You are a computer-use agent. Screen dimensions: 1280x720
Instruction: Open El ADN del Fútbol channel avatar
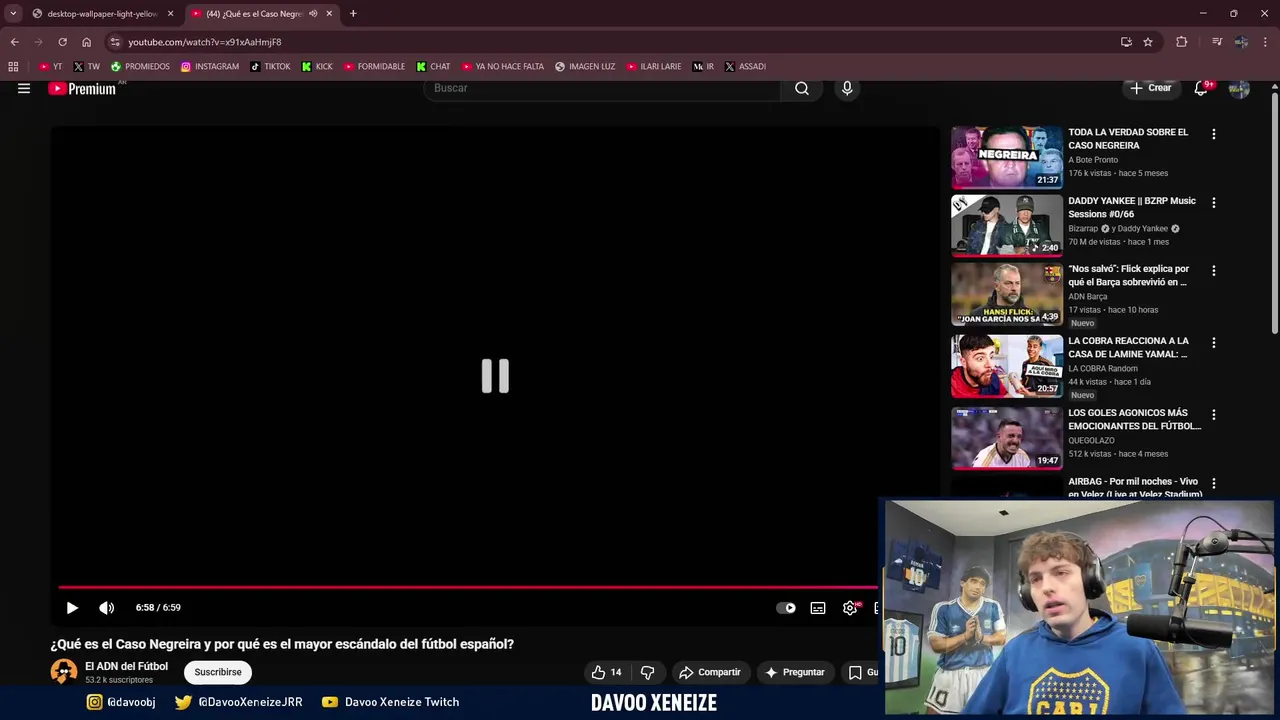coord(64,672)
